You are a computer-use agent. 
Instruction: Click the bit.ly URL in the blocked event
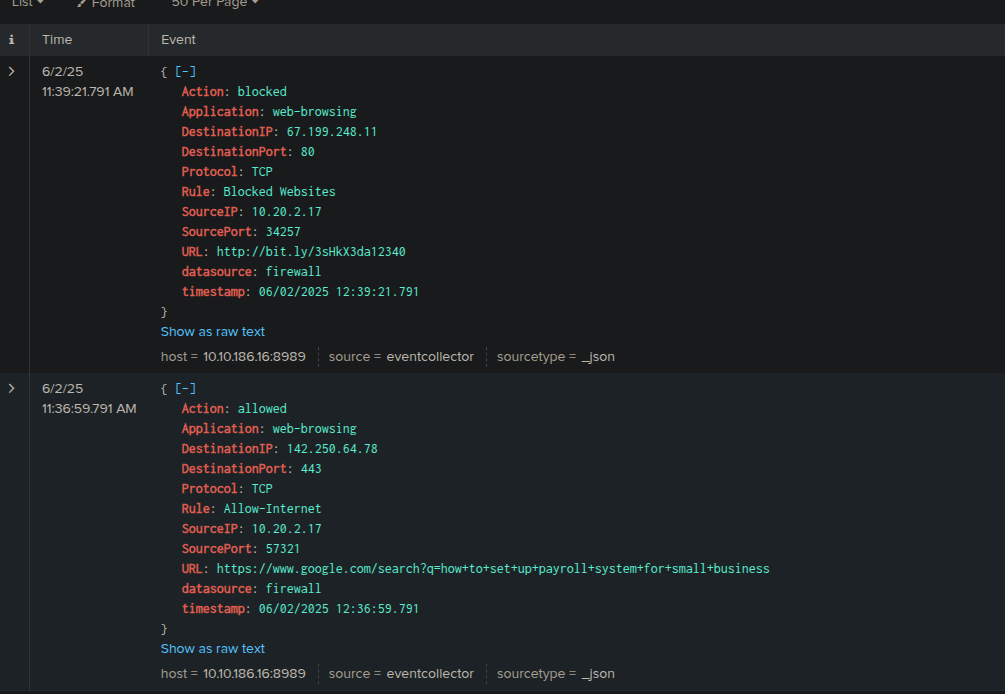310,251
